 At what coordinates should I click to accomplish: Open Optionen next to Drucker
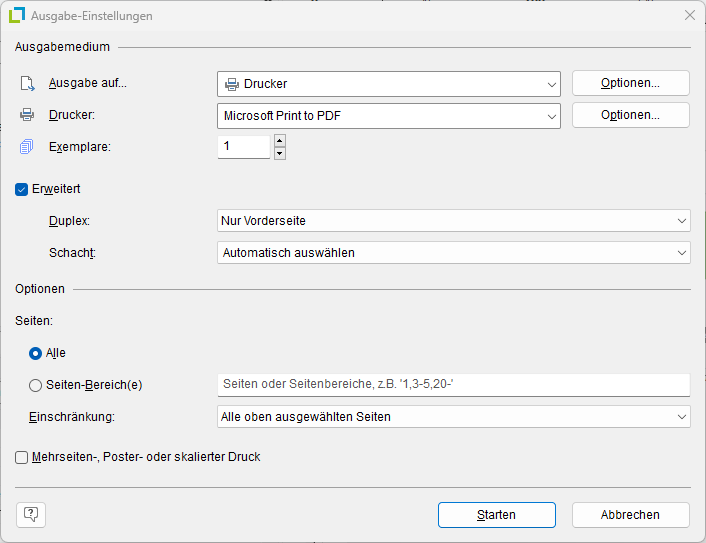tap(630, 115)
